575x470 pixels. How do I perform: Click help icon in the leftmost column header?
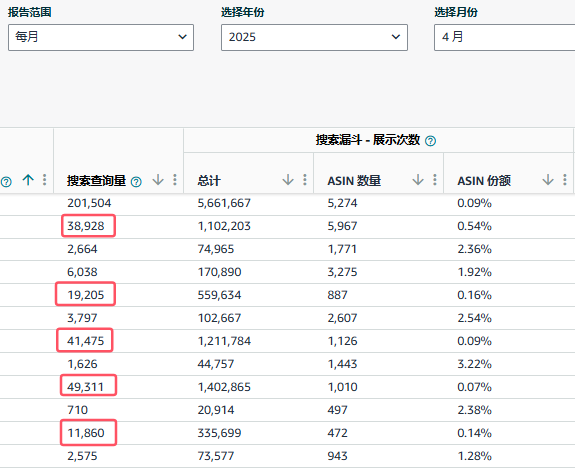6,181
